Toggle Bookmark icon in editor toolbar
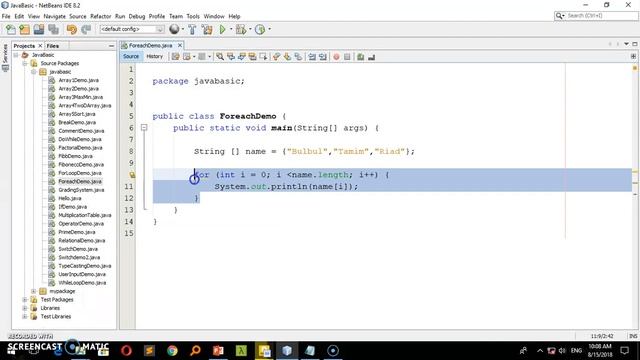 298,57
